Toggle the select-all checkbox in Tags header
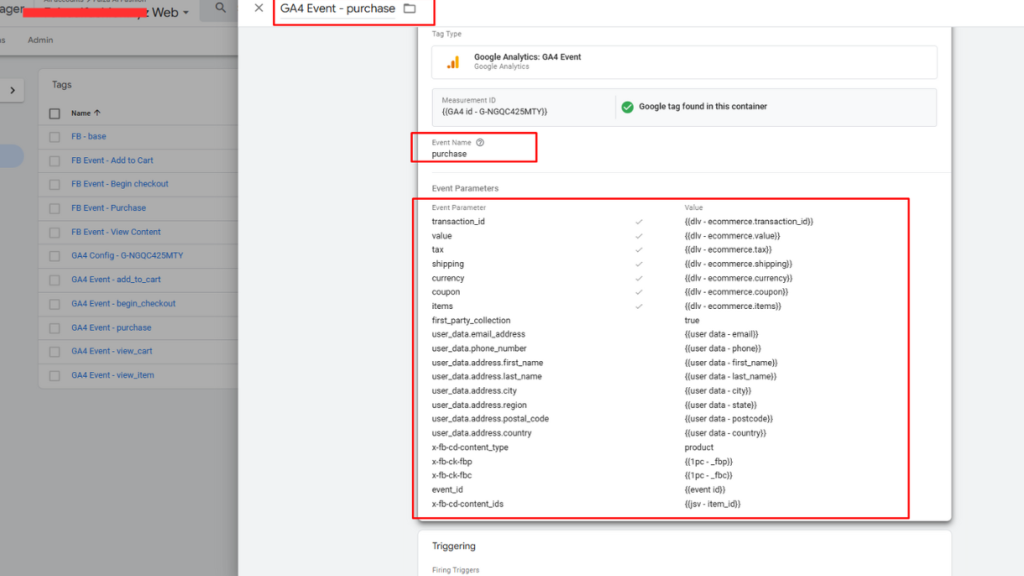1024x576 pixels. pos(54,114)
